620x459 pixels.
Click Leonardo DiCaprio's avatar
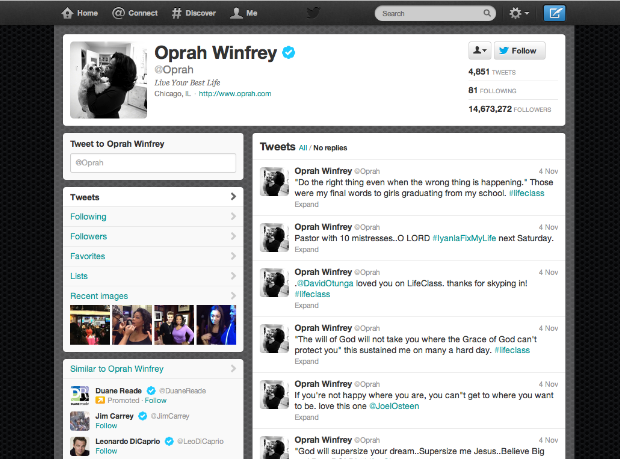(x=80, y=446)
